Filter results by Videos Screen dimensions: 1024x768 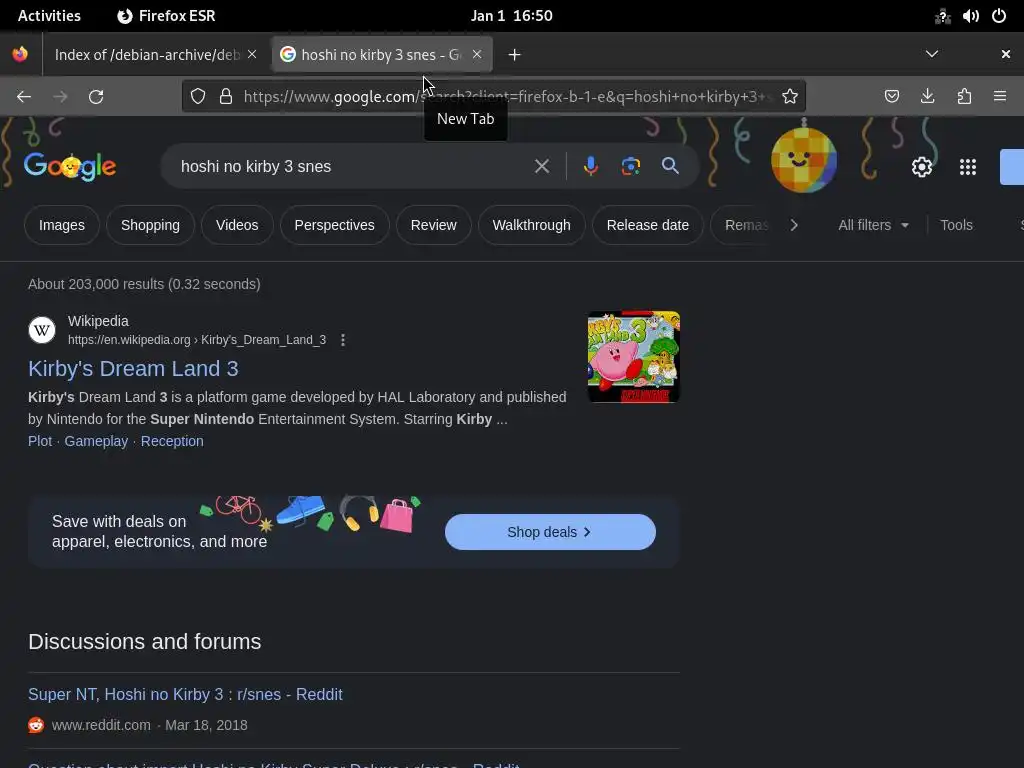[x=237, y=225]
